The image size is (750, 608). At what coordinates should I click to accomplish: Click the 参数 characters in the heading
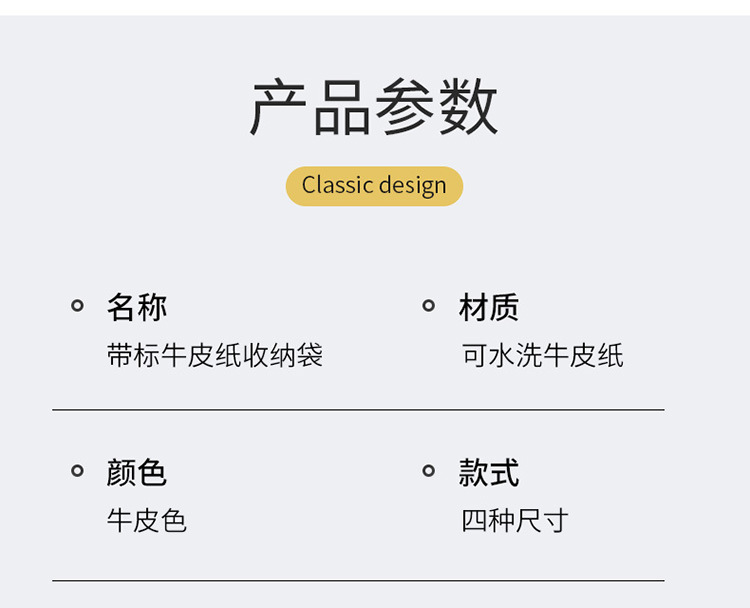436,108
